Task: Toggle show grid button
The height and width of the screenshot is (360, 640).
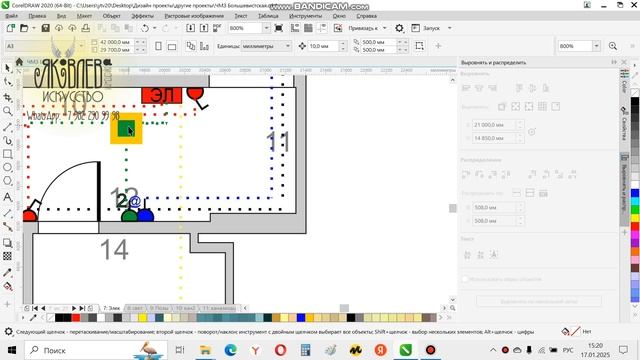Action: pos(308,28)
